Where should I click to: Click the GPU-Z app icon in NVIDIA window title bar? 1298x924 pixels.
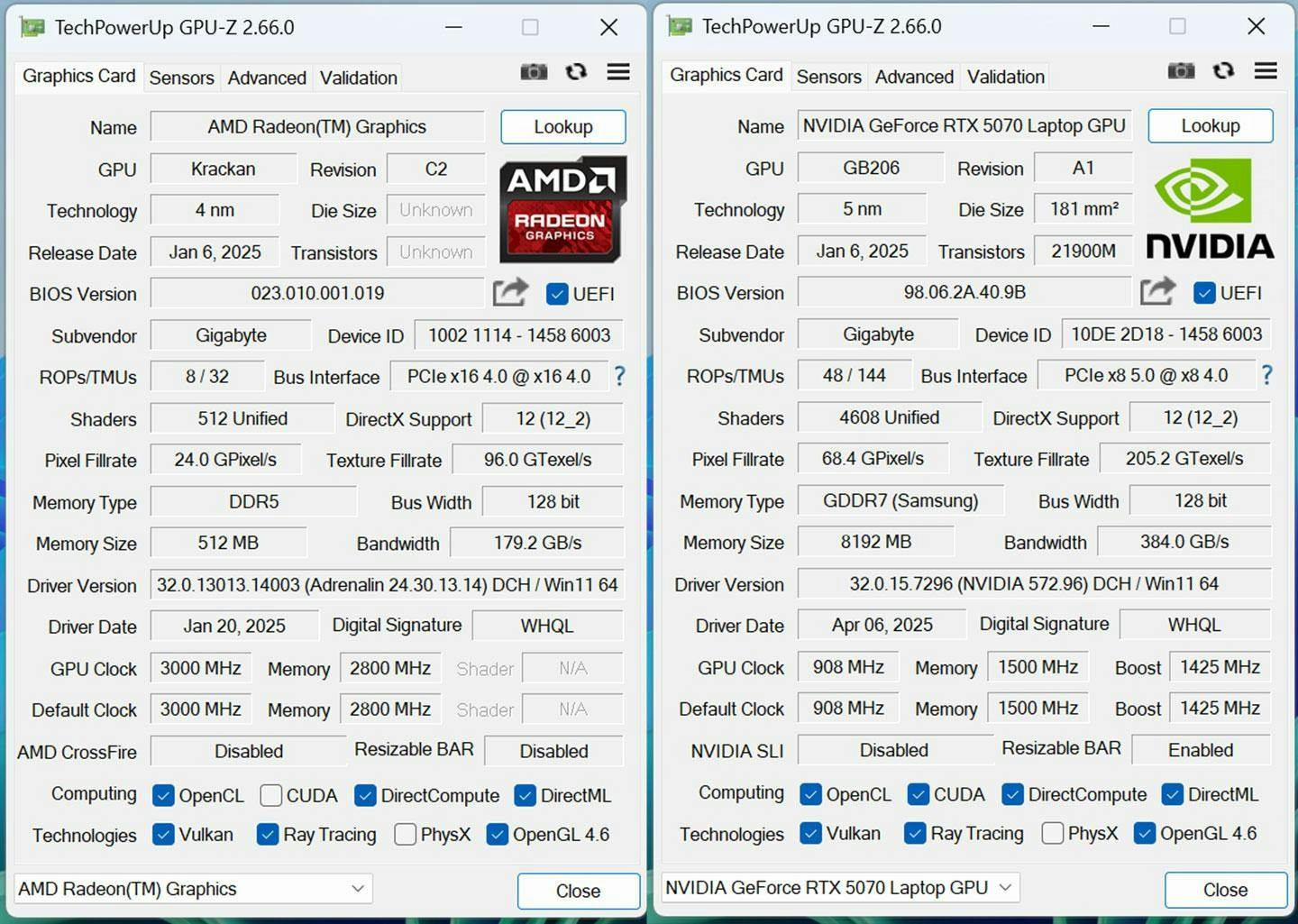click(x=680, y=26)
